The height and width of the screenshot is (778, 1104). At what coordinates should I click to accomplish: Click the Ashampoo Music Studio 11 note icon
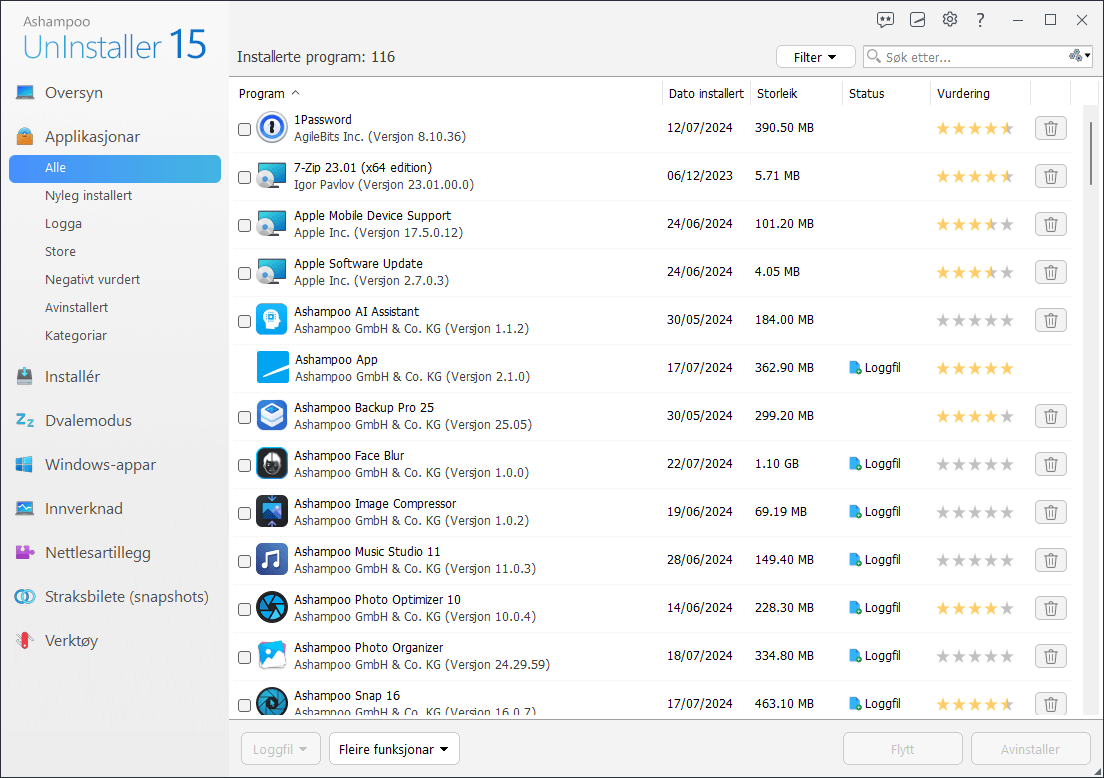tap(272, 560)
